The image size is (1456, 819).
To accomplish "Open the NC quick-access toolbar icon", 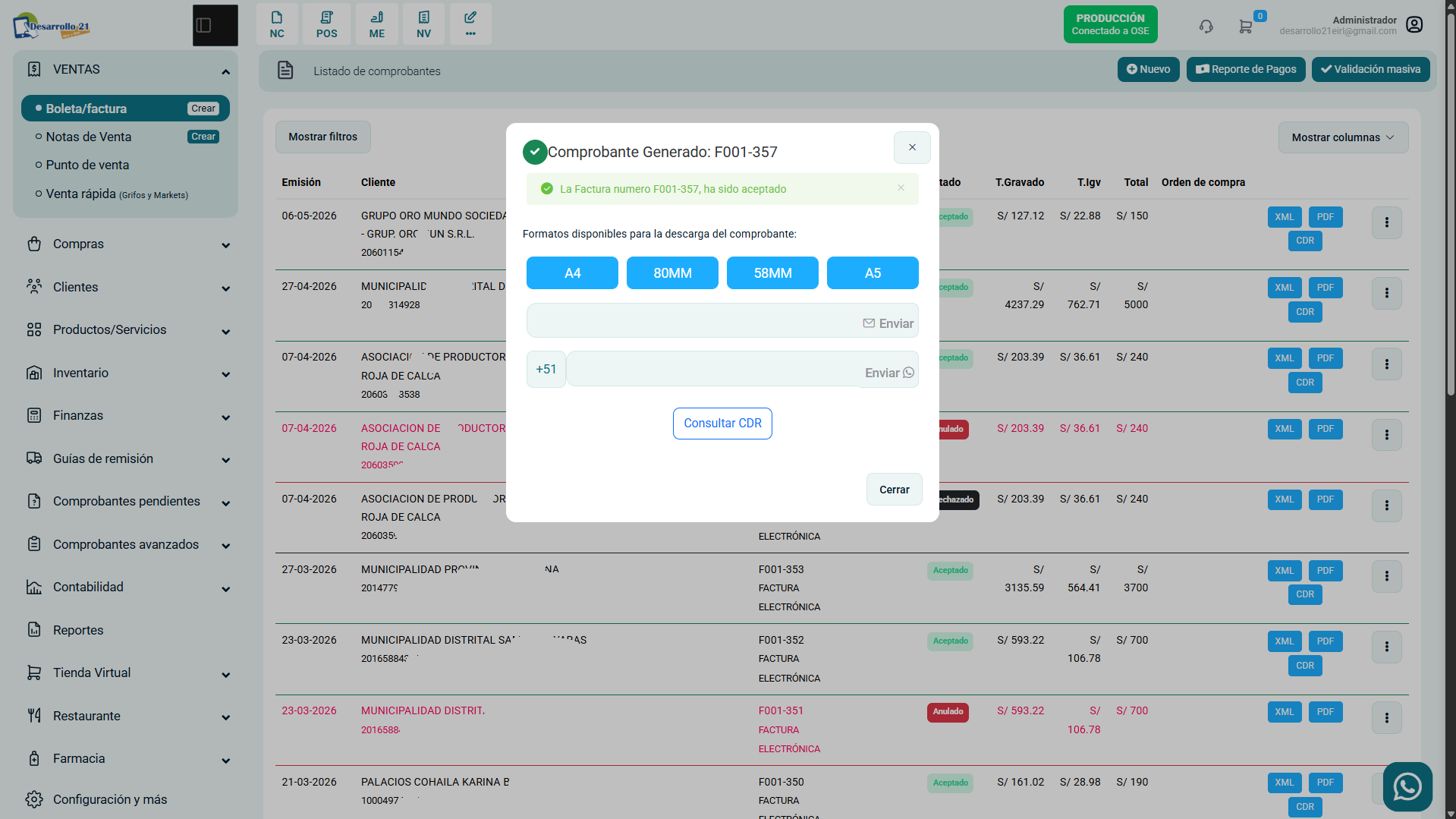I will (277, 24).
